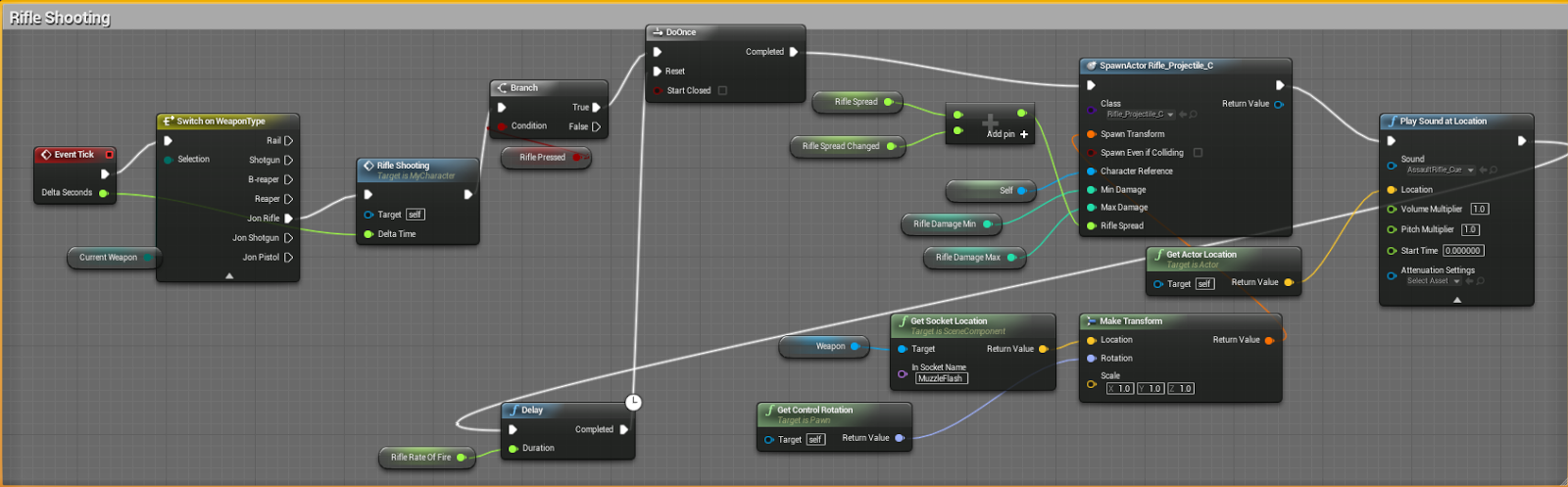
Task: Click the Make Transform Rotation pin
Action: (x=1091, y=359)
